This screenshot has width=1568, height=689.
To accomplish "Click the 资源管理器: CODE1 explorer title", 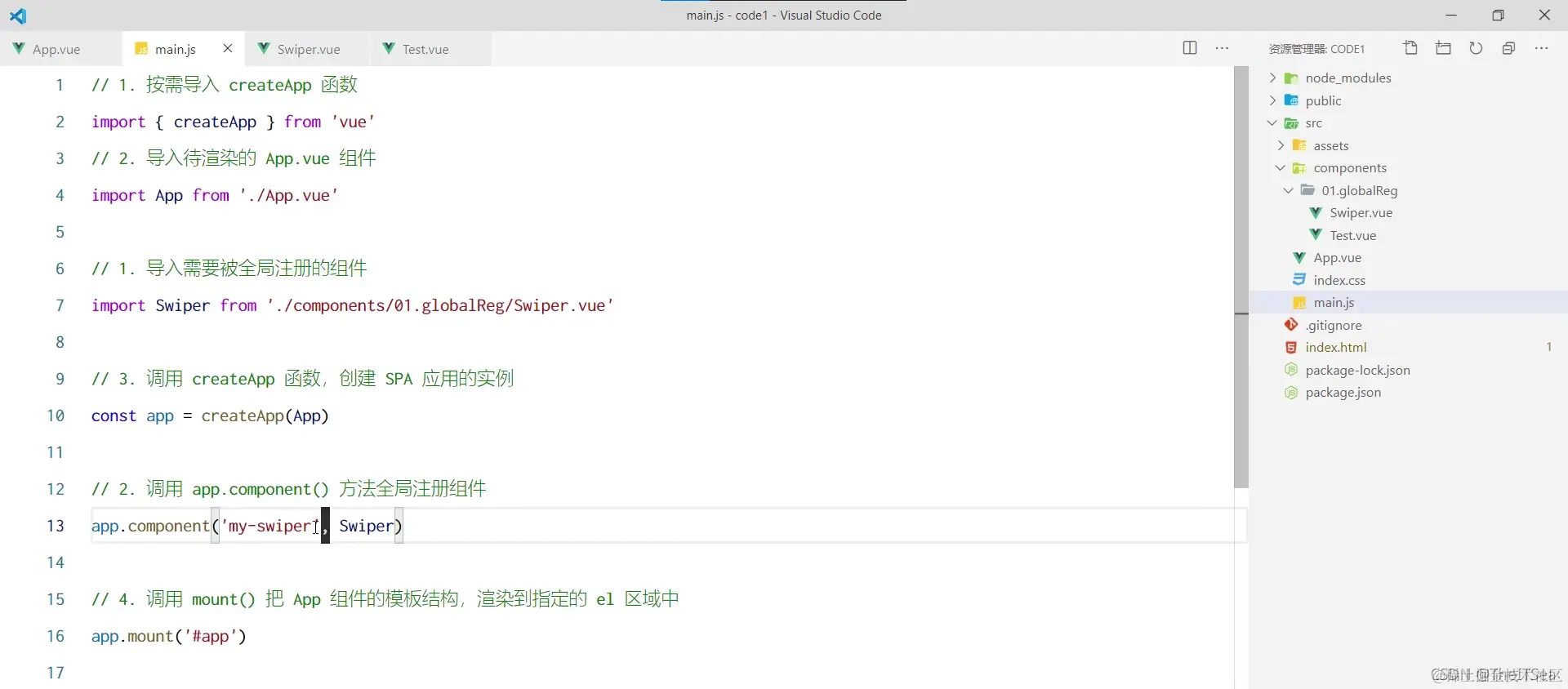I will click(x=1316, y=49).
